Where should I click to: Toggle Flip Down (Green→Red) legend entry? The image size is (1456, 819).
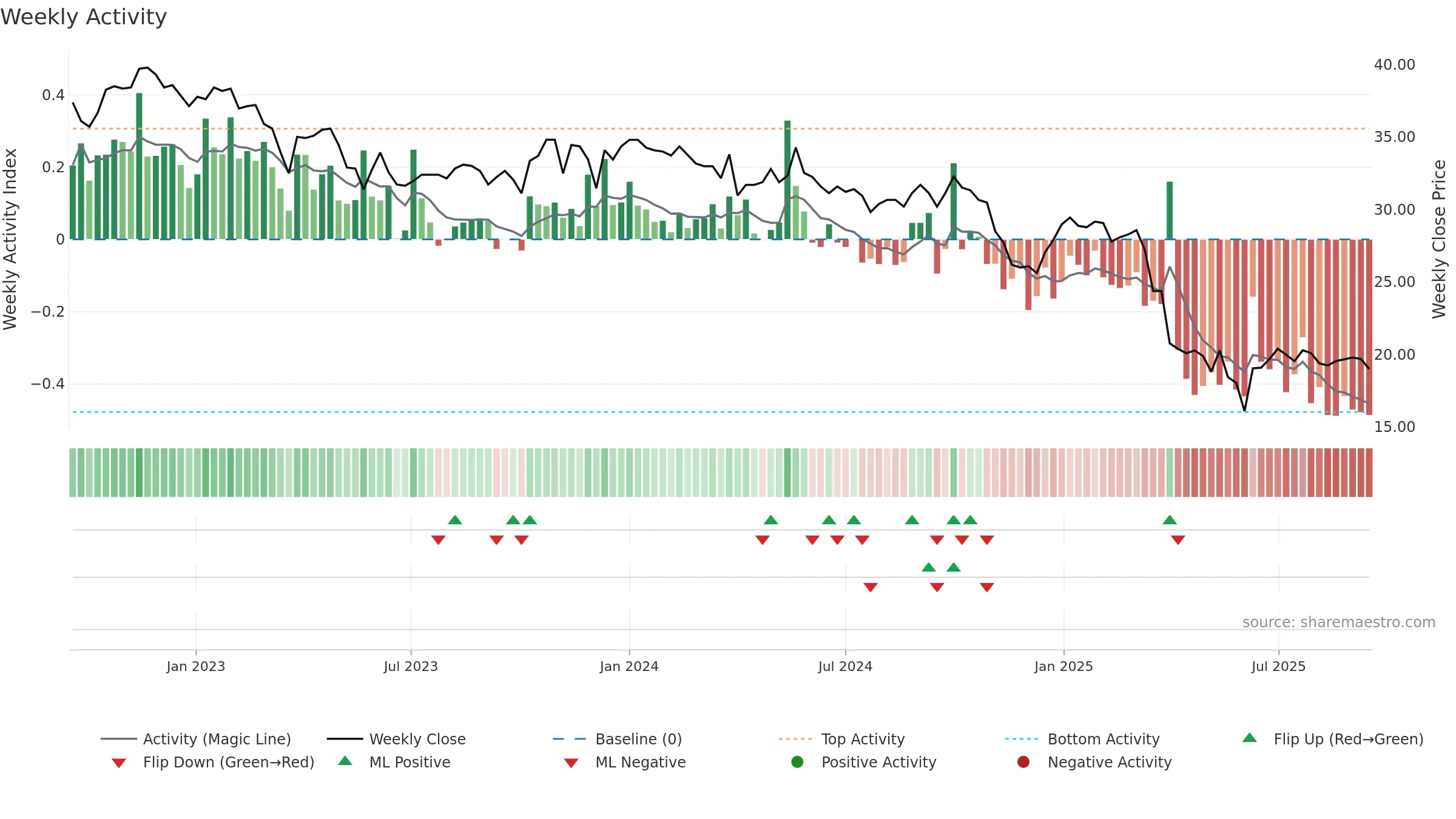click(x=213, y=762)
